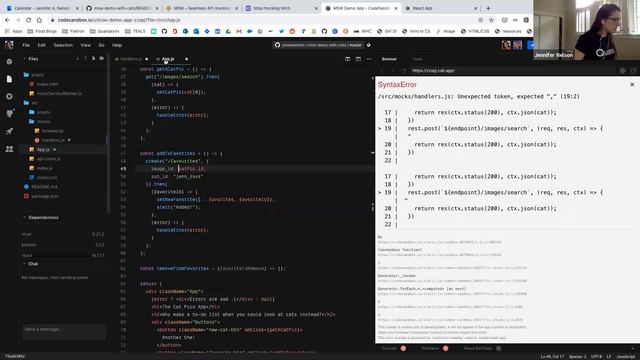Open the Live collaboration people icon

(9, 149)
